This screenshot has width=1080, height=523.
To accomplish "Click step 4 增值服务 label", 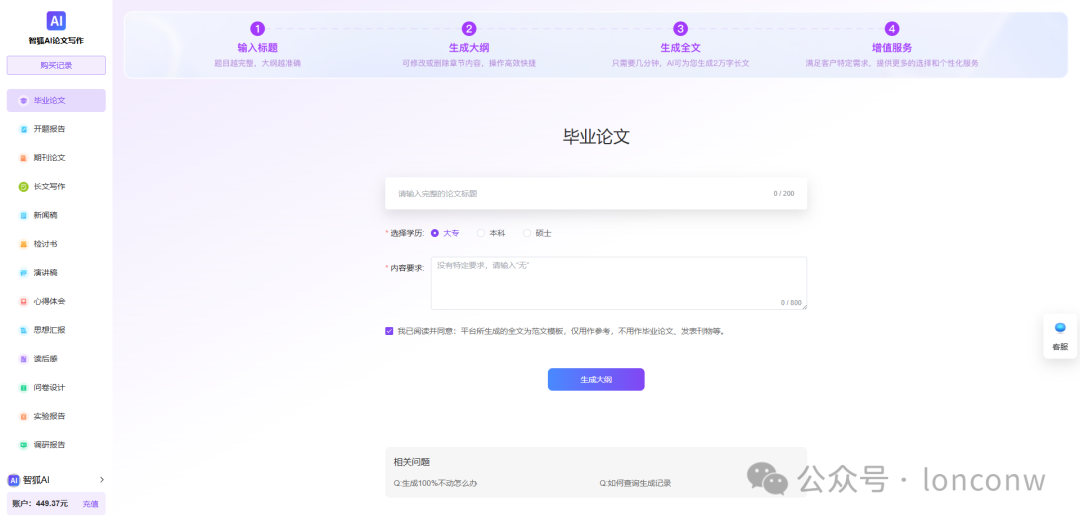I will (x=892, y=48).
